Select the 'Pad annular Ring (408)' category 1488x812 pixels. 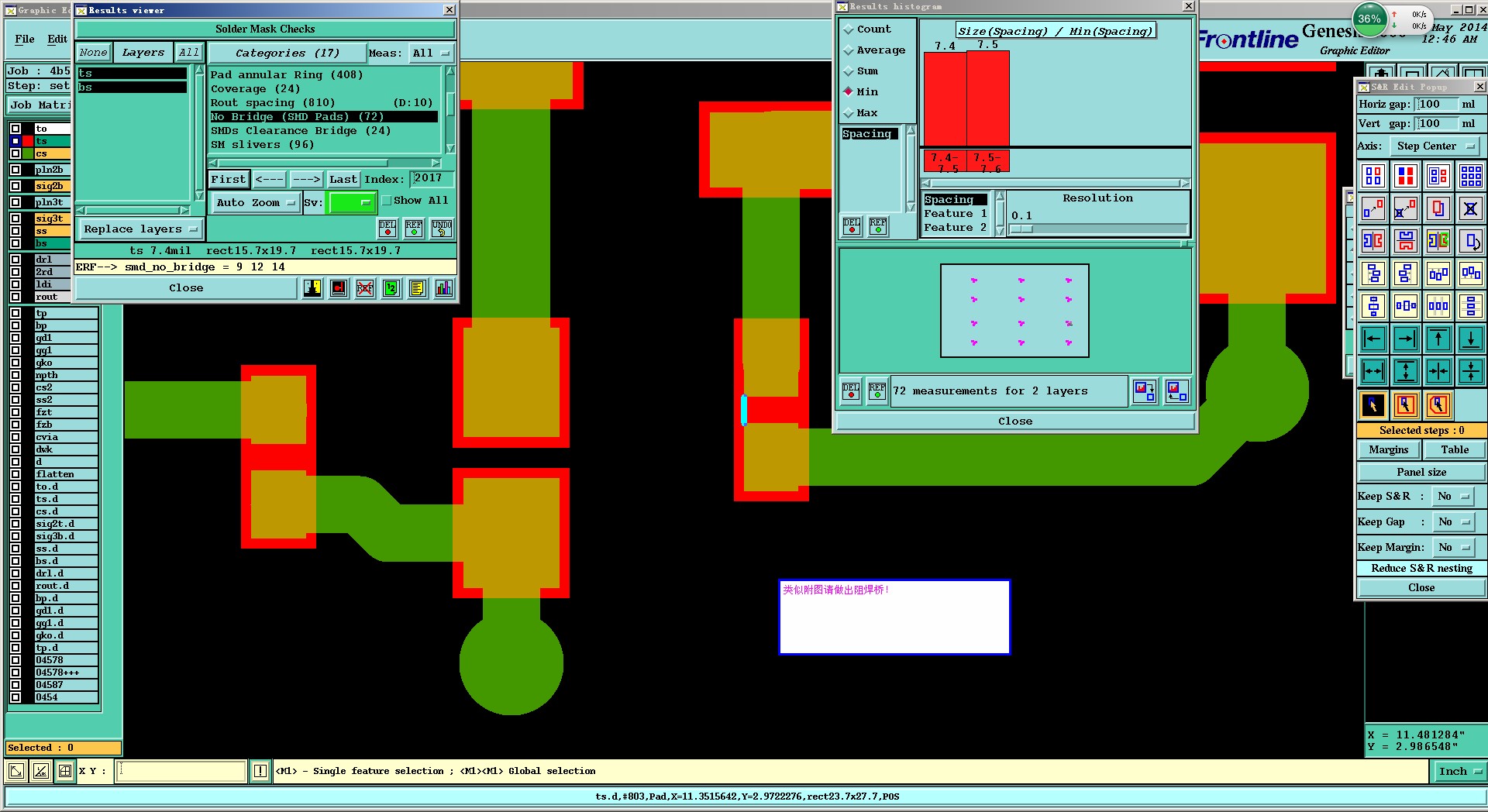click(324, 75)
